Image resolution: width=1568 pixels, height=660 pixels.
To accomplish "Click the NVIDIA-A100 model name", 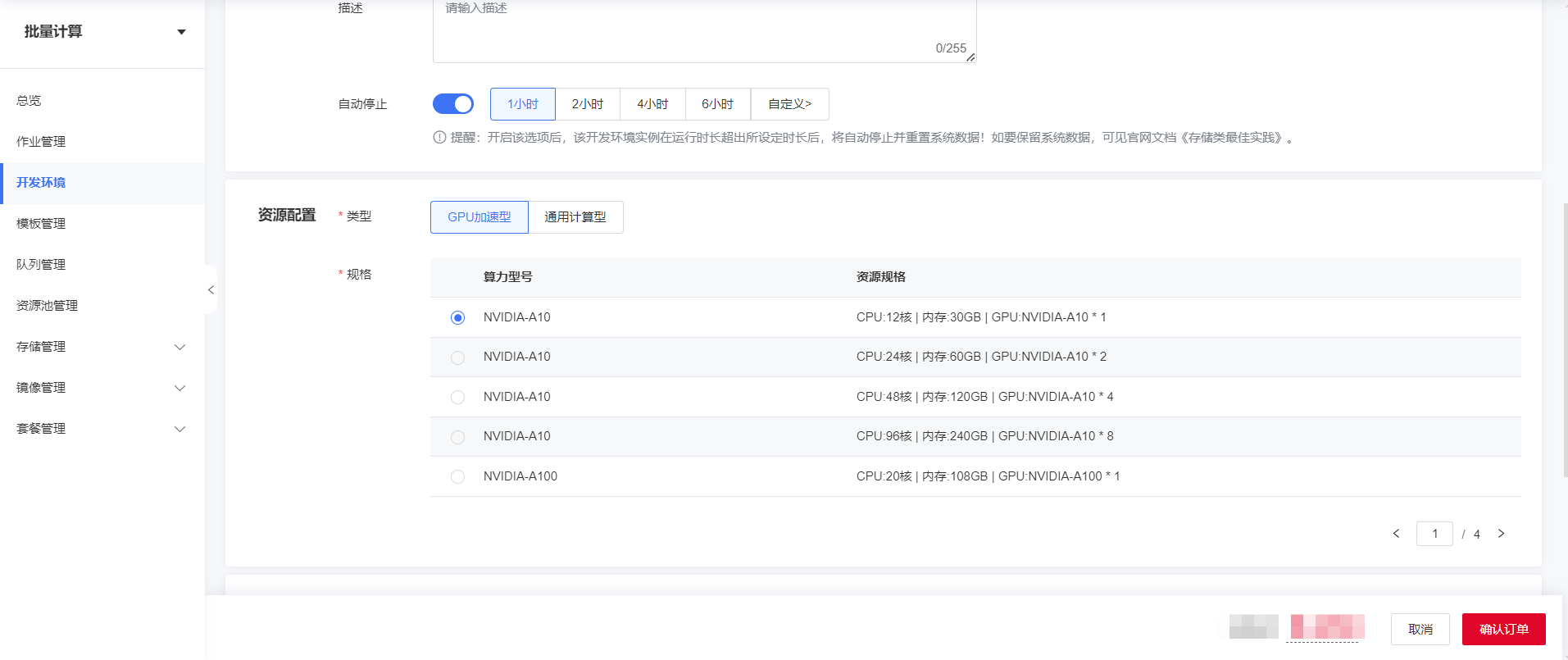I will pyautogui.click(x=520, y=476).
